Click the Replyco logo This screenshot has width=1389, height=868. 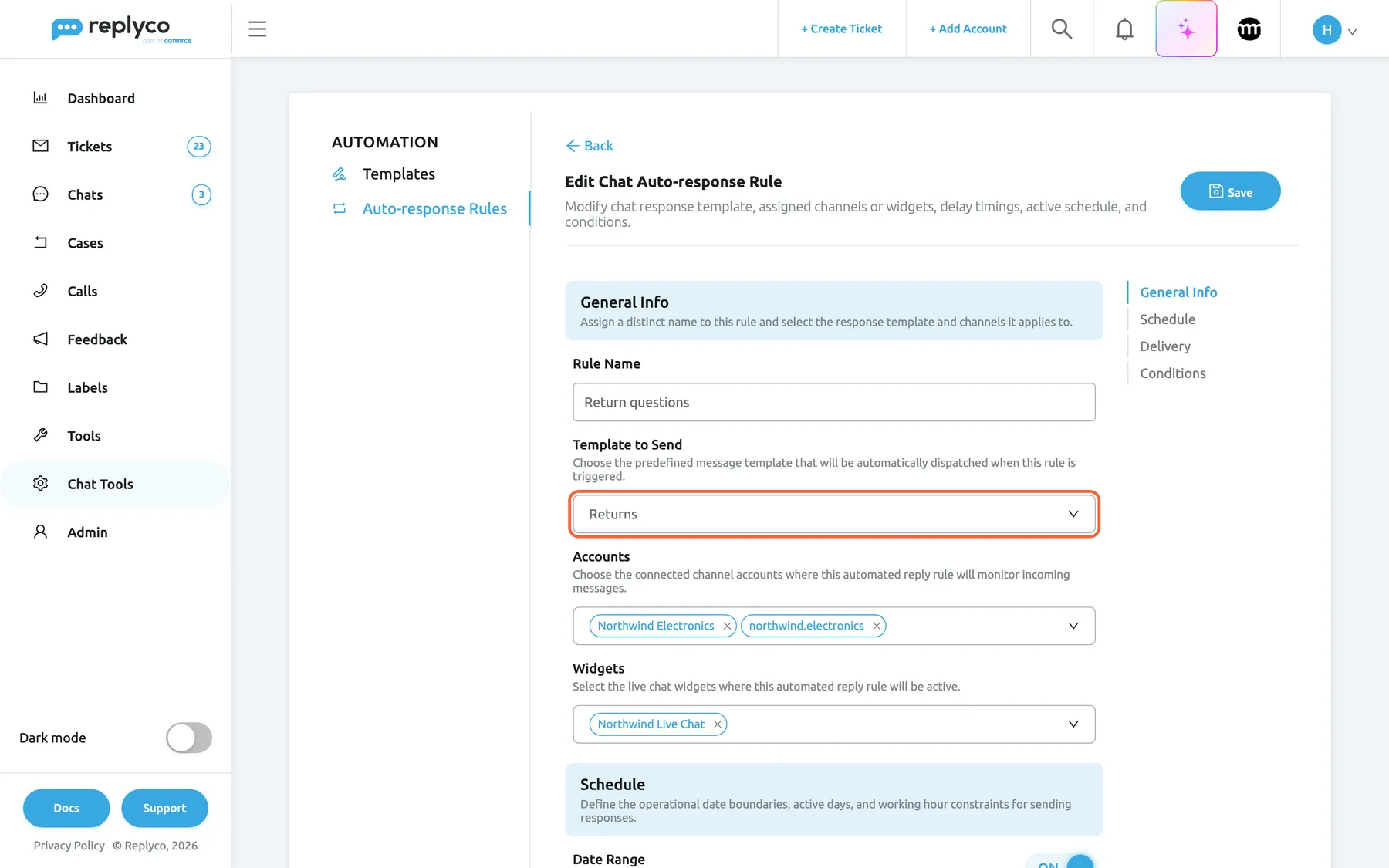[121, 29]
